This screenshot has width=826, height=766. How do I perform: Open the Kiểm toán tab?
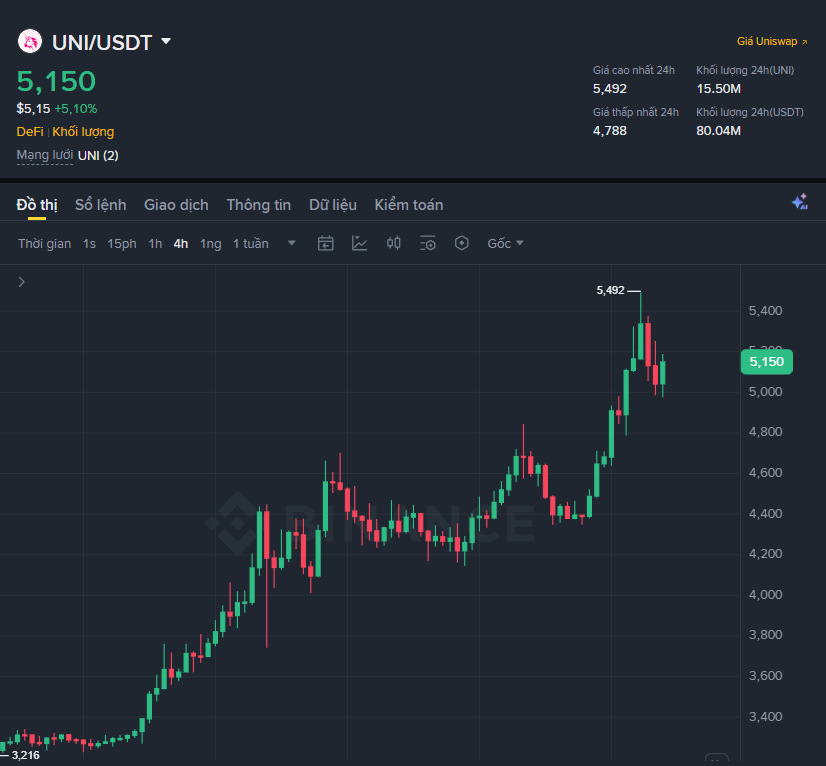409,205
